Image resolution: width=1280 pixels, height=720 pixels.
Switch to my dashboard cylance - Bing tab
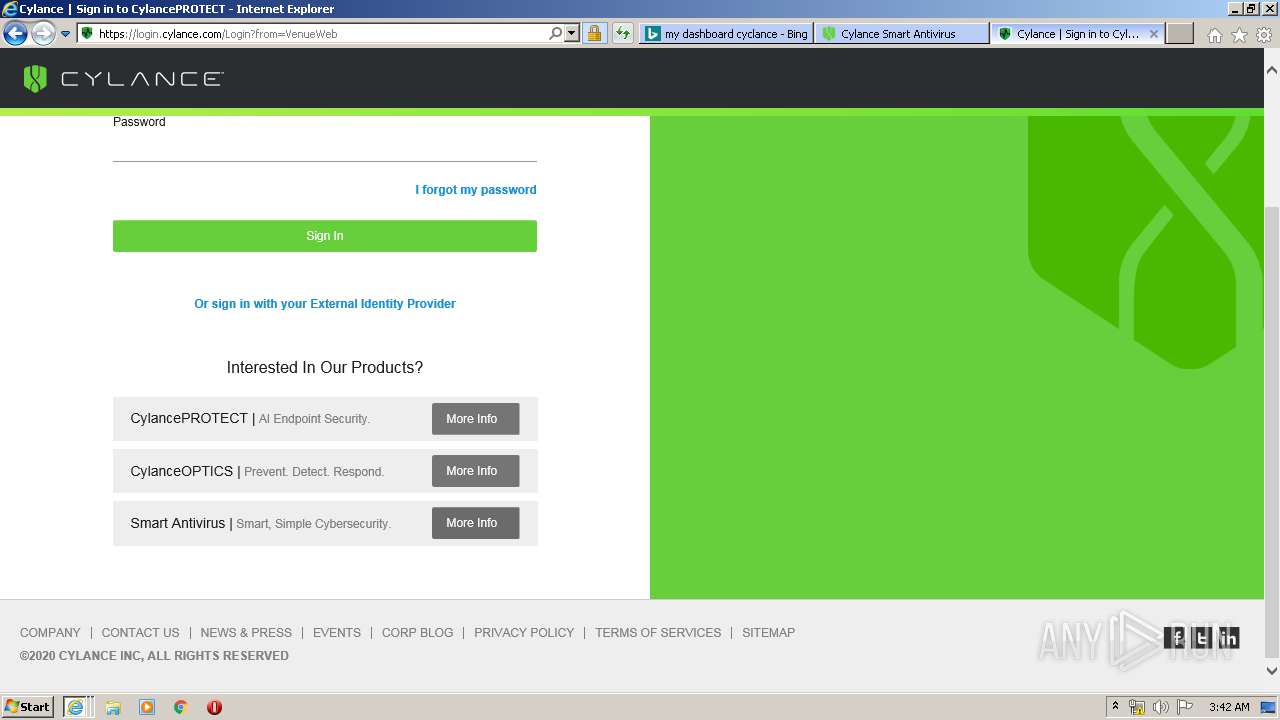[x=726, y=33]
